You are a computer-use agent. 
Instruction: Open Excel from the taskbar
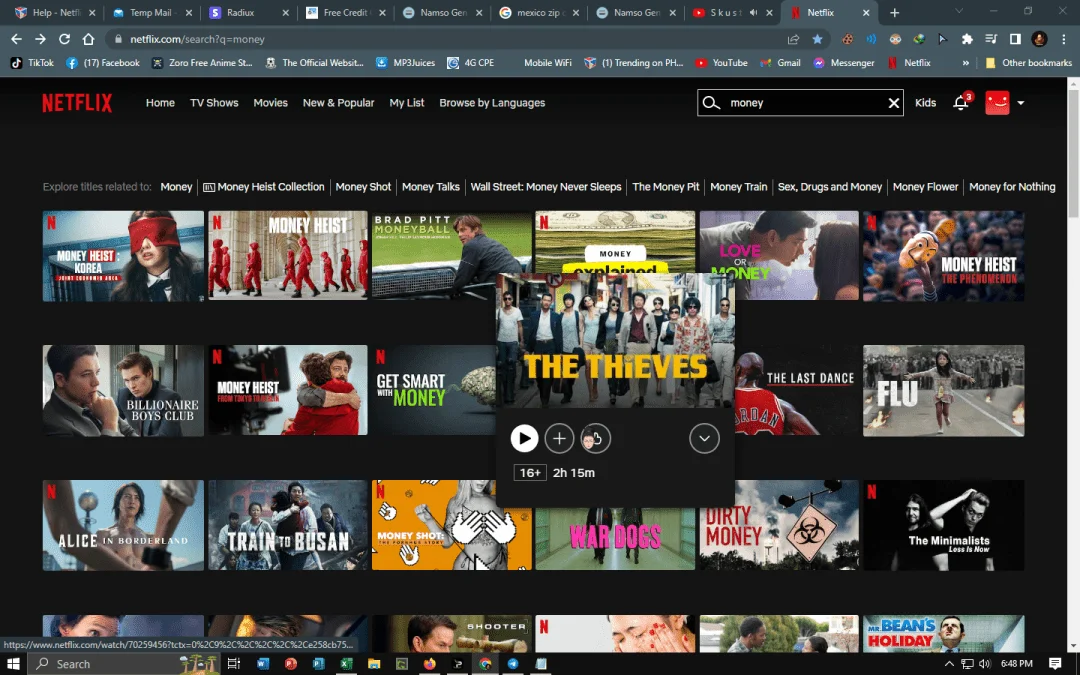(x=346, y=664)
